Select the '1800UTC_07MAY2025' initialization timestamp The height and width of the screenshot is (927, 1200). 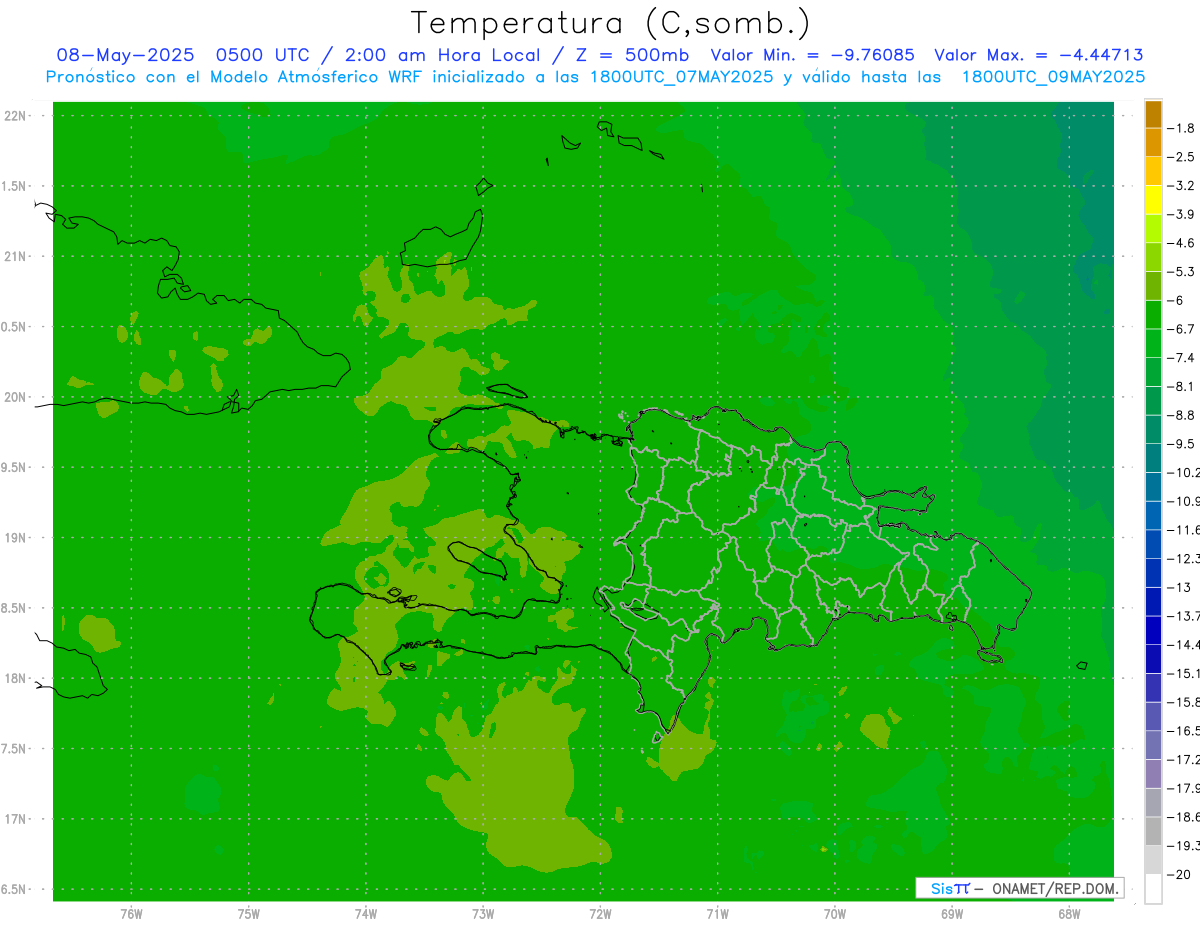(684, 76)
